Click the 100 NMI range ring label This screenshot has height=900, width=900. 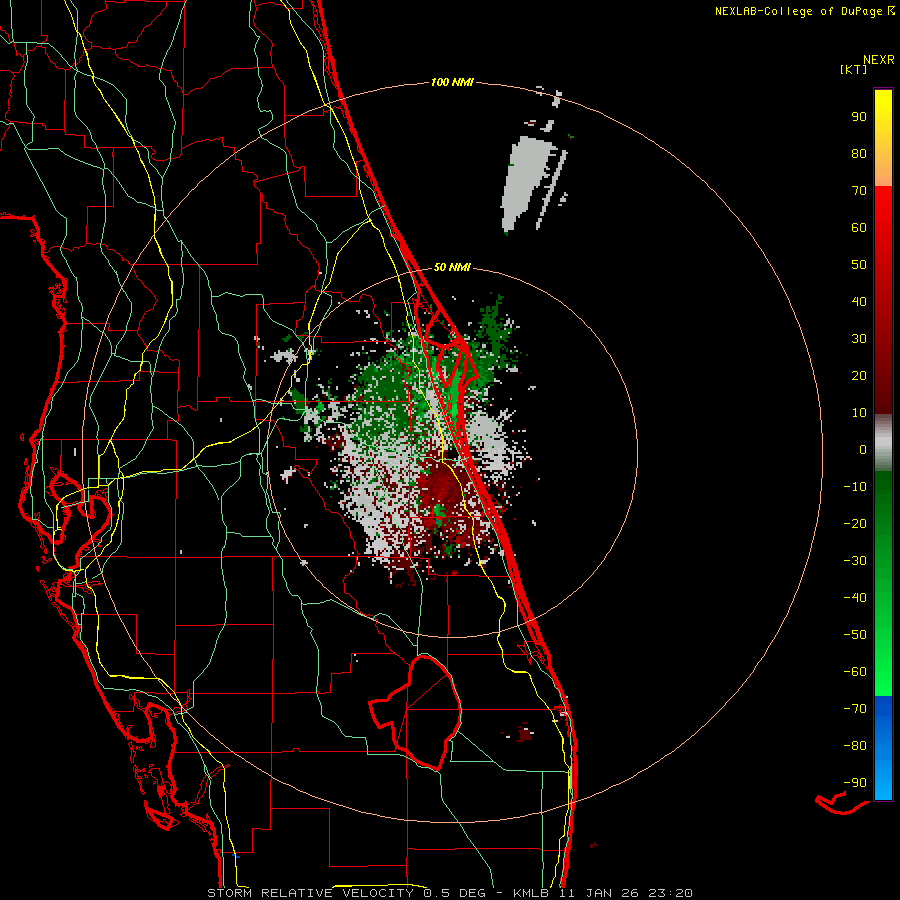tap(452, 83)
